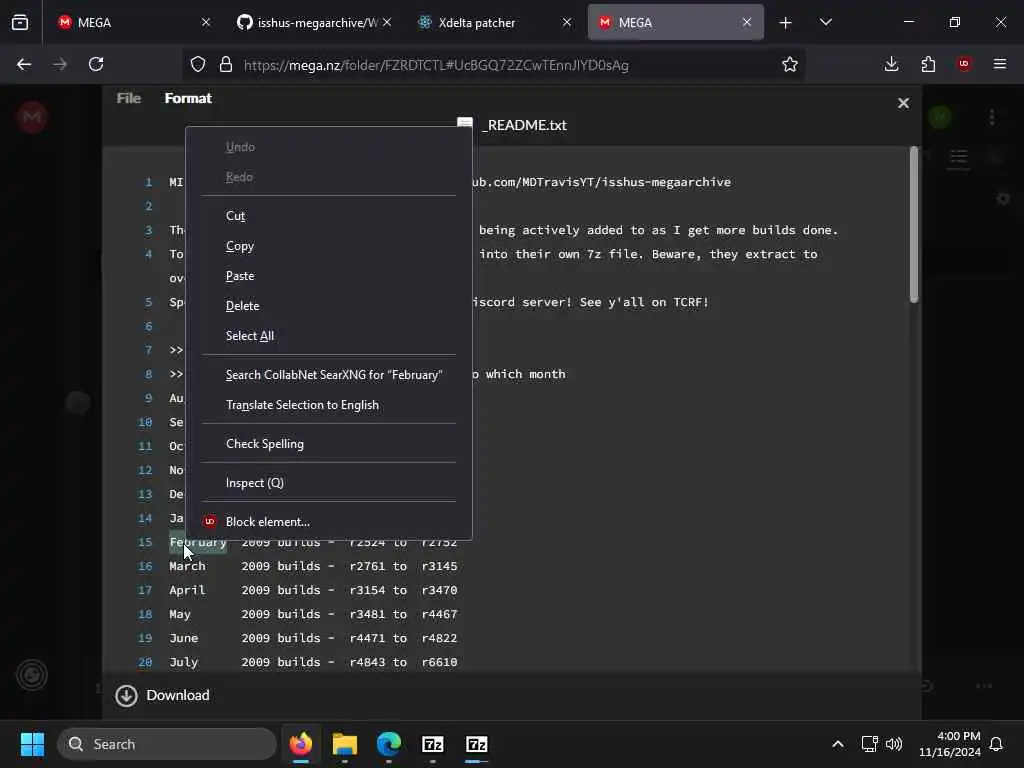Image resolution: width=1024 pixels, height=768 pixels.
Task: Open the second 7-Zip taskbar icon
Action: pos(477,744)
